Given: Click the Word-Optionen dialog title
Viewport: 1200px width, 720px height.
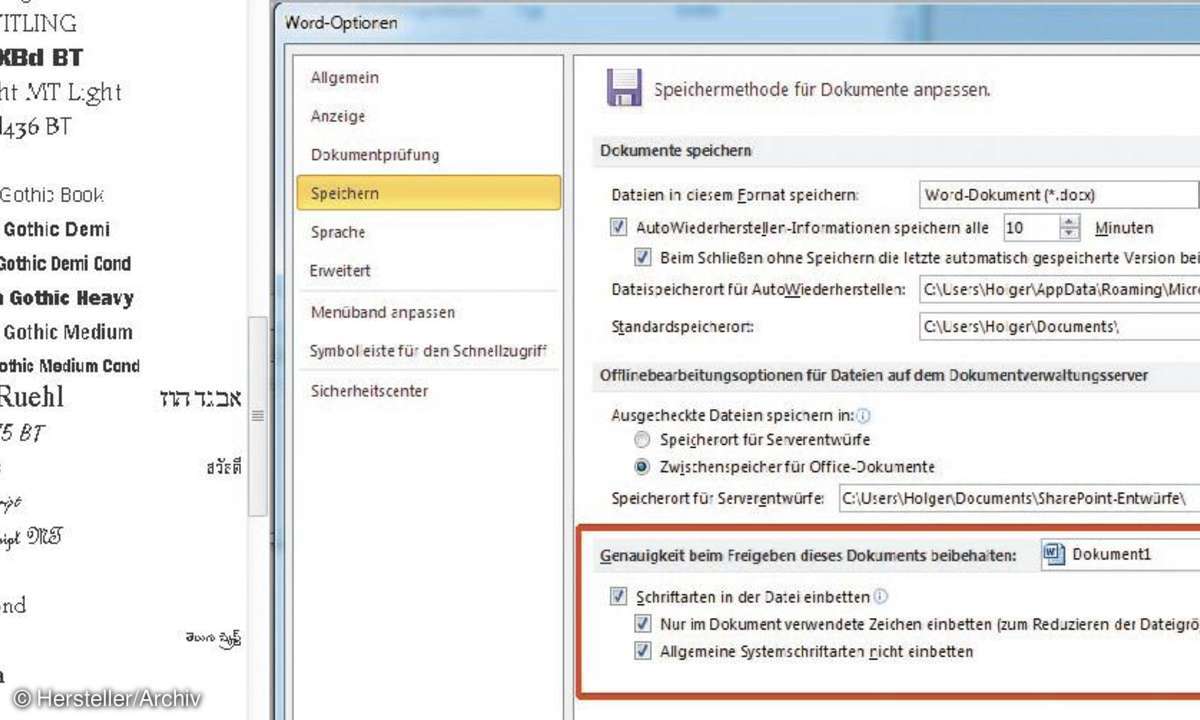Looking at the screenshot, I should 341,22.
